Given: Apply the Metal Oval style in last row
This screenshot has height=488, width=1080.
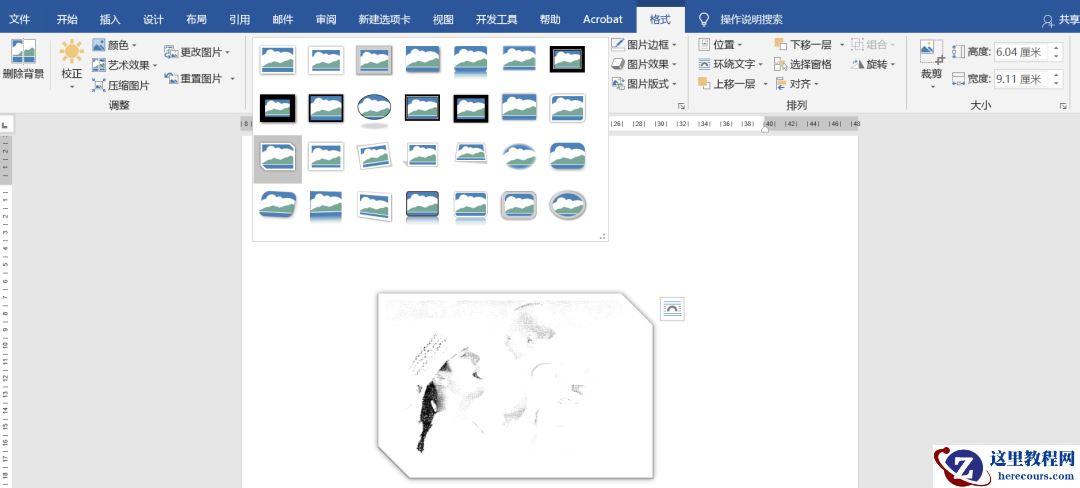Looking at the screenshot, I should pos(568,205).
